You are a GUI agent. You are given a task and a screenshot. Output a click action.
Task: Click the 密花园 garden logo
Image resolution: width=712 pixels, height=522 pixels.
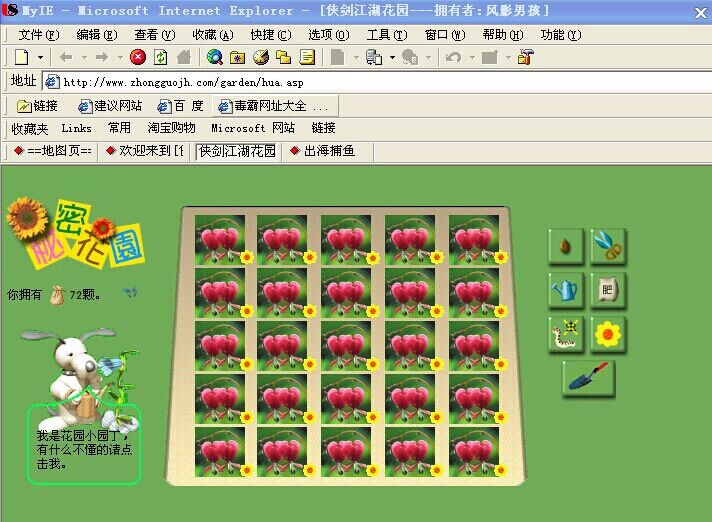point(75,233)
